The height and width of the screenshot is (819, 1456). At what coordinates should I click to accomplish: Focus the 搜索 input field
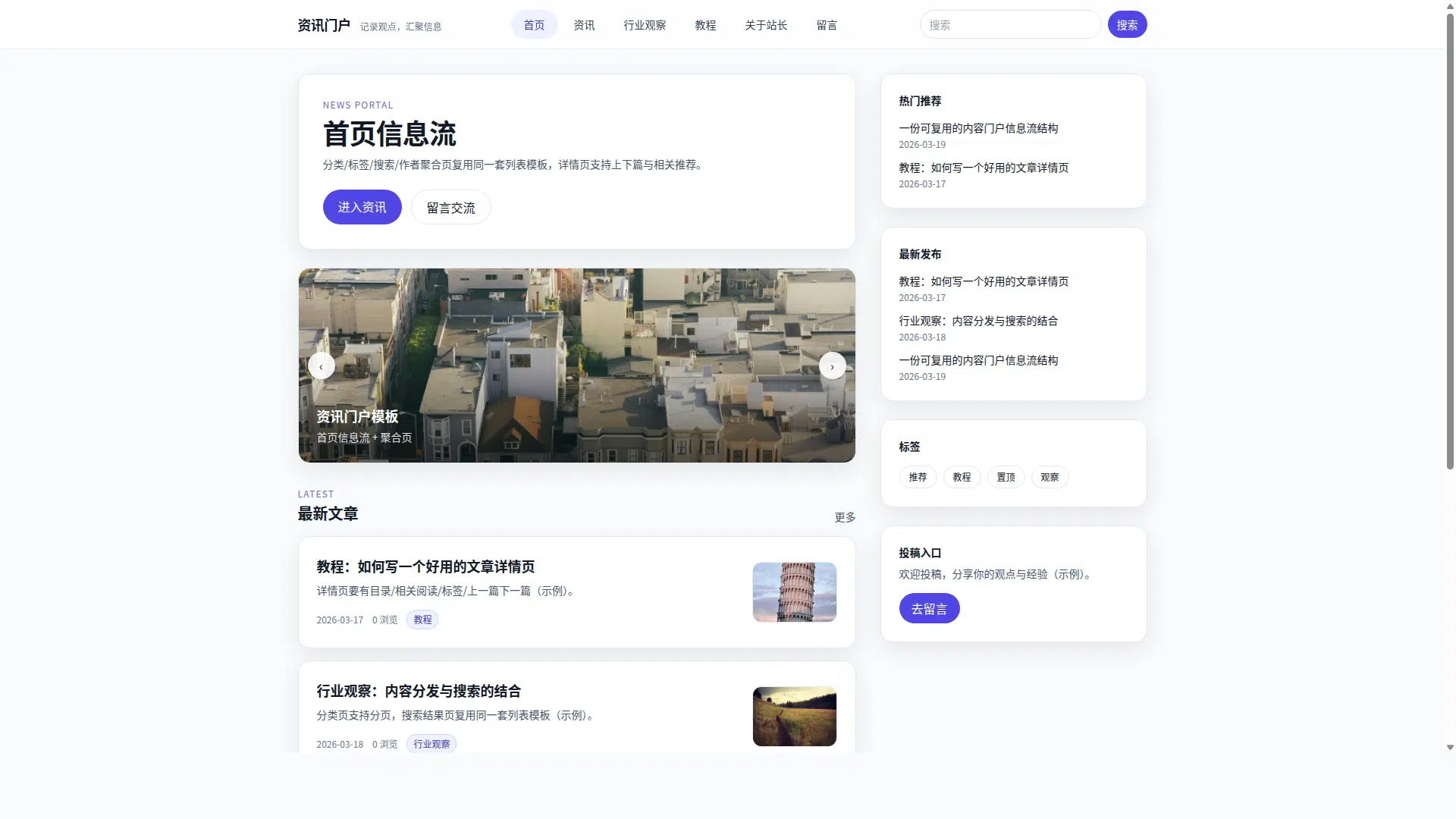[x=1009, y=25]
